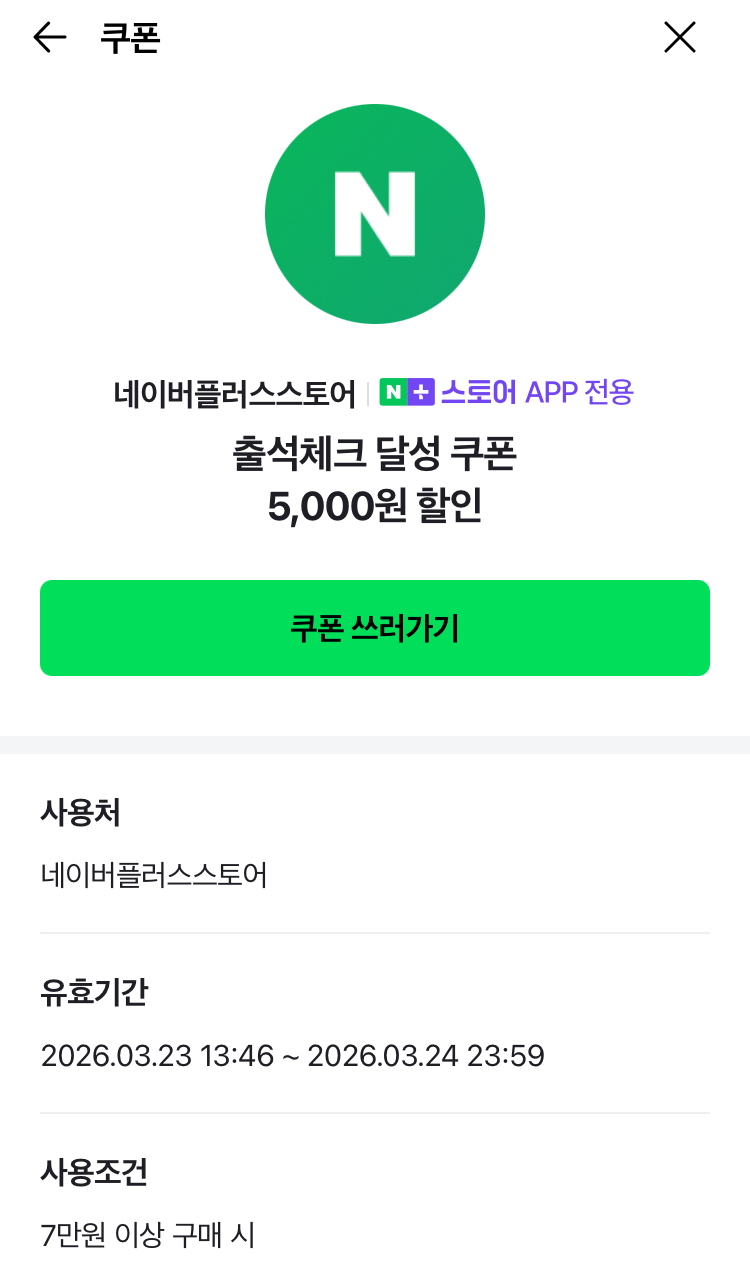Tap the 쿠폰 쓰러가기 green button
This screenshot has height=1281, width=750.
pos(375,628)
